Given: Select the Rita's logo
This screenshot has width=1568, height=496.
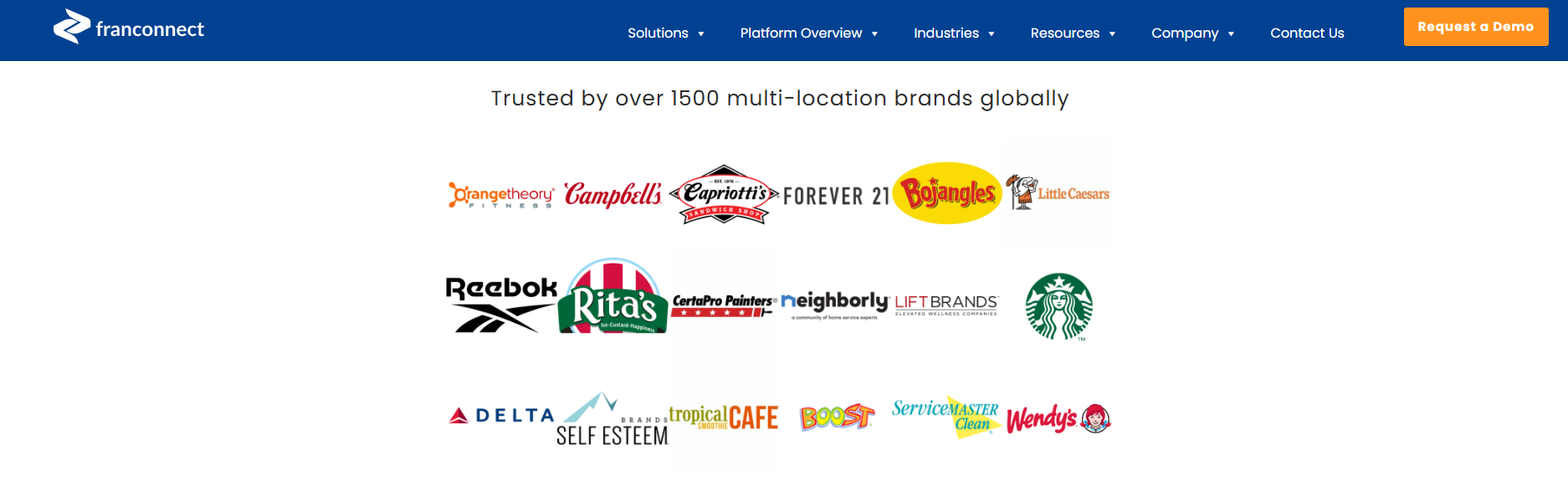Looking at the screenshot, I should [612, 296].
